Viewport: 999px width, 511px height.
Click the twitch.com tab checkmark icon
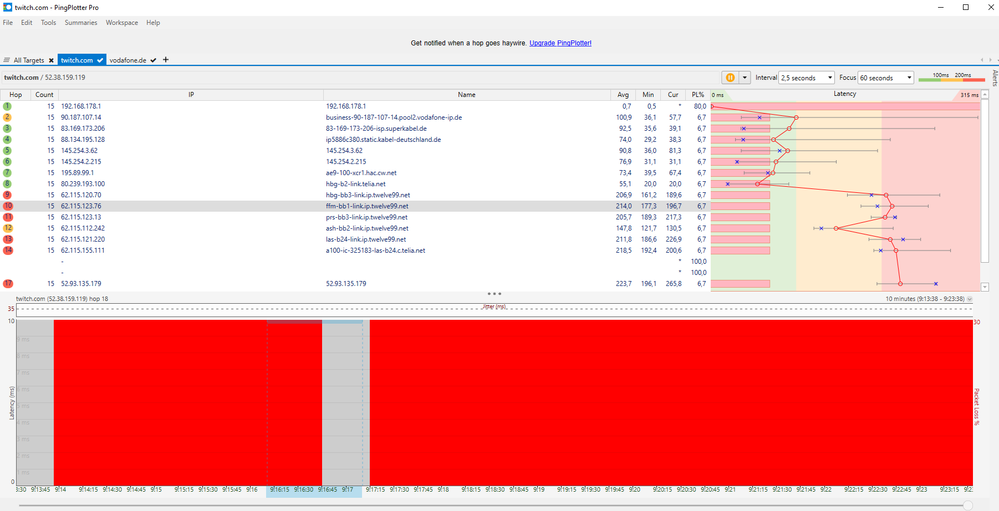point(100,60)
